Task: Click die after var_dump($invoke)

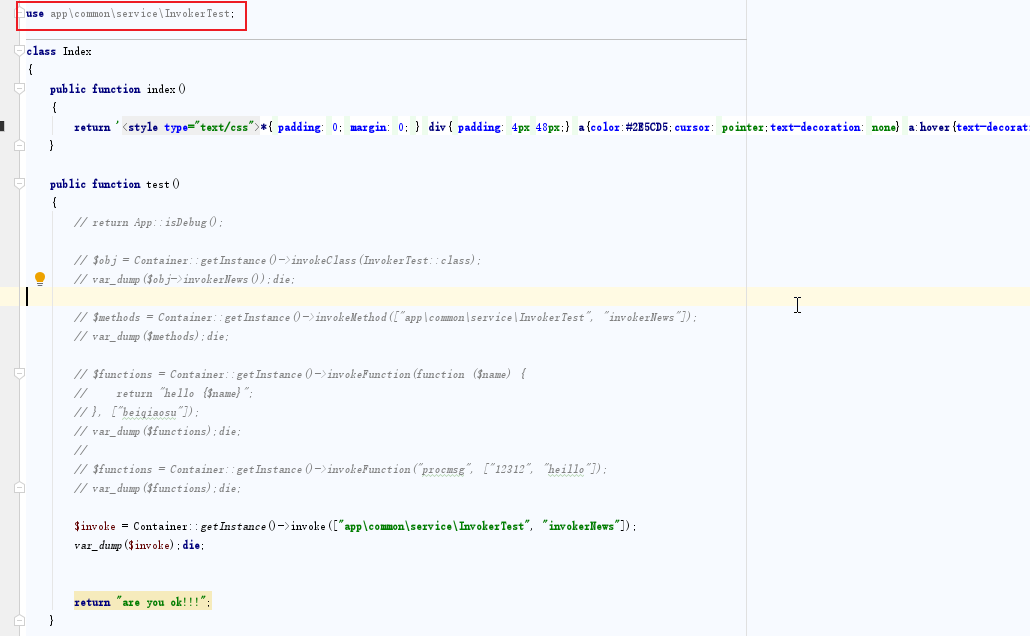Action: point(192,546)
